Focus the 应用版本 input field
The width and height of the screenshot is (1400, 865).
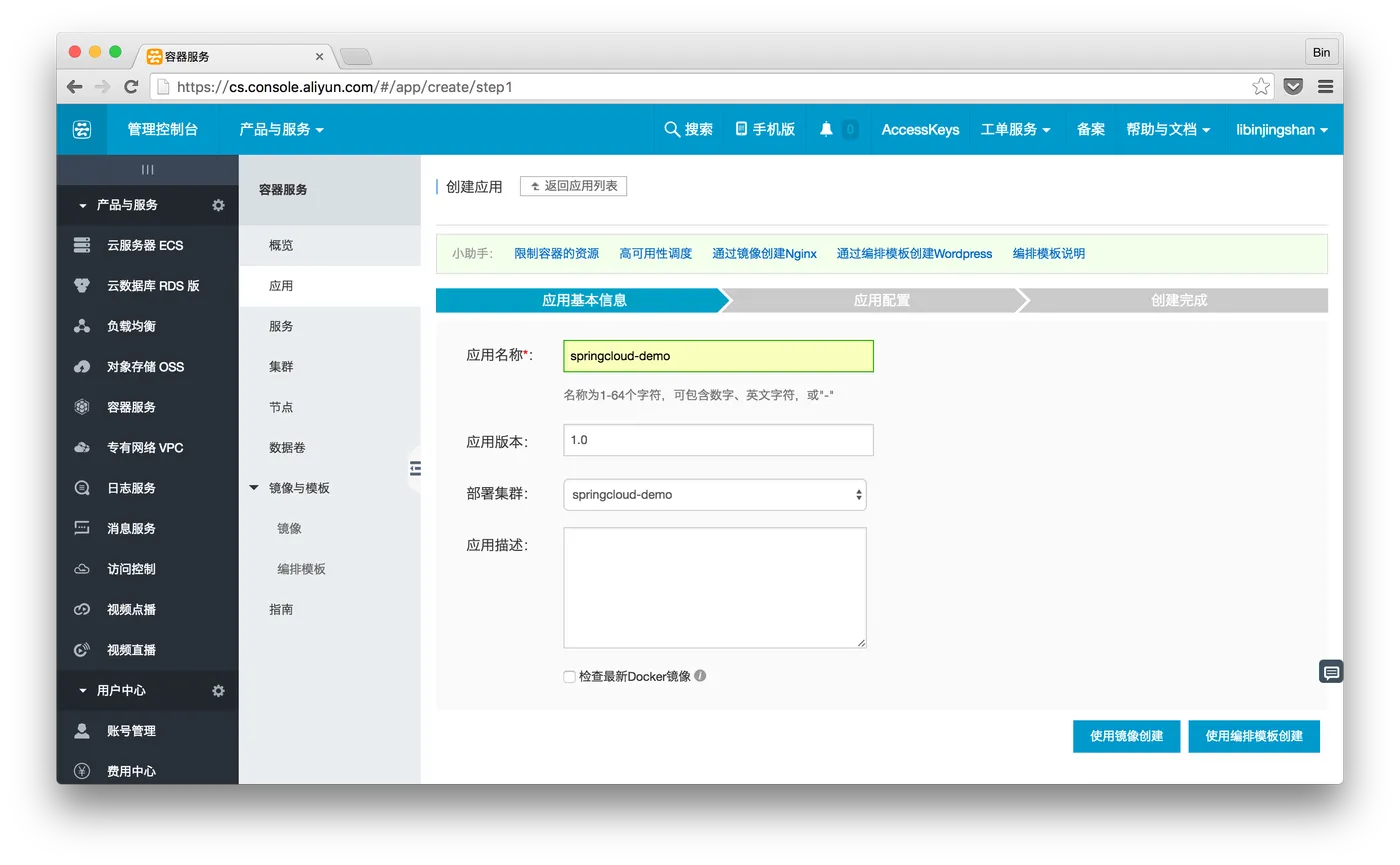point(718,440)
